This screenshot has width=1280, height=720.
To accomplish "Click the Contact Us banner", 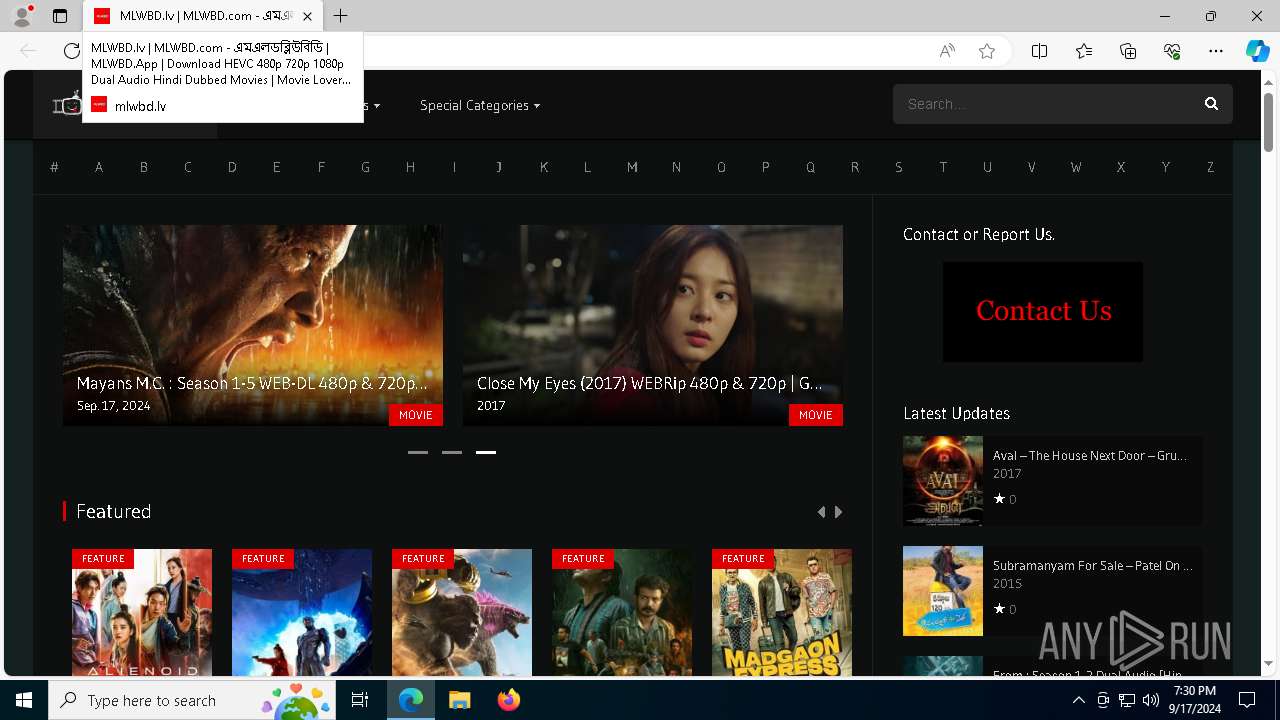I will (1043, 312).
